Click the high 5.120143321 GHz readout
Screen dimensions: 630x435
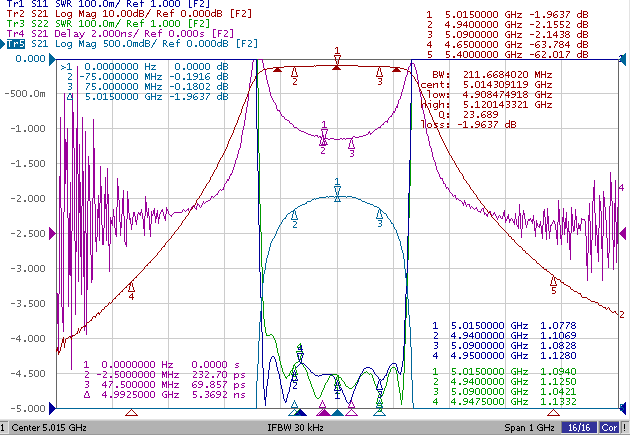click(x=487, y=105)
